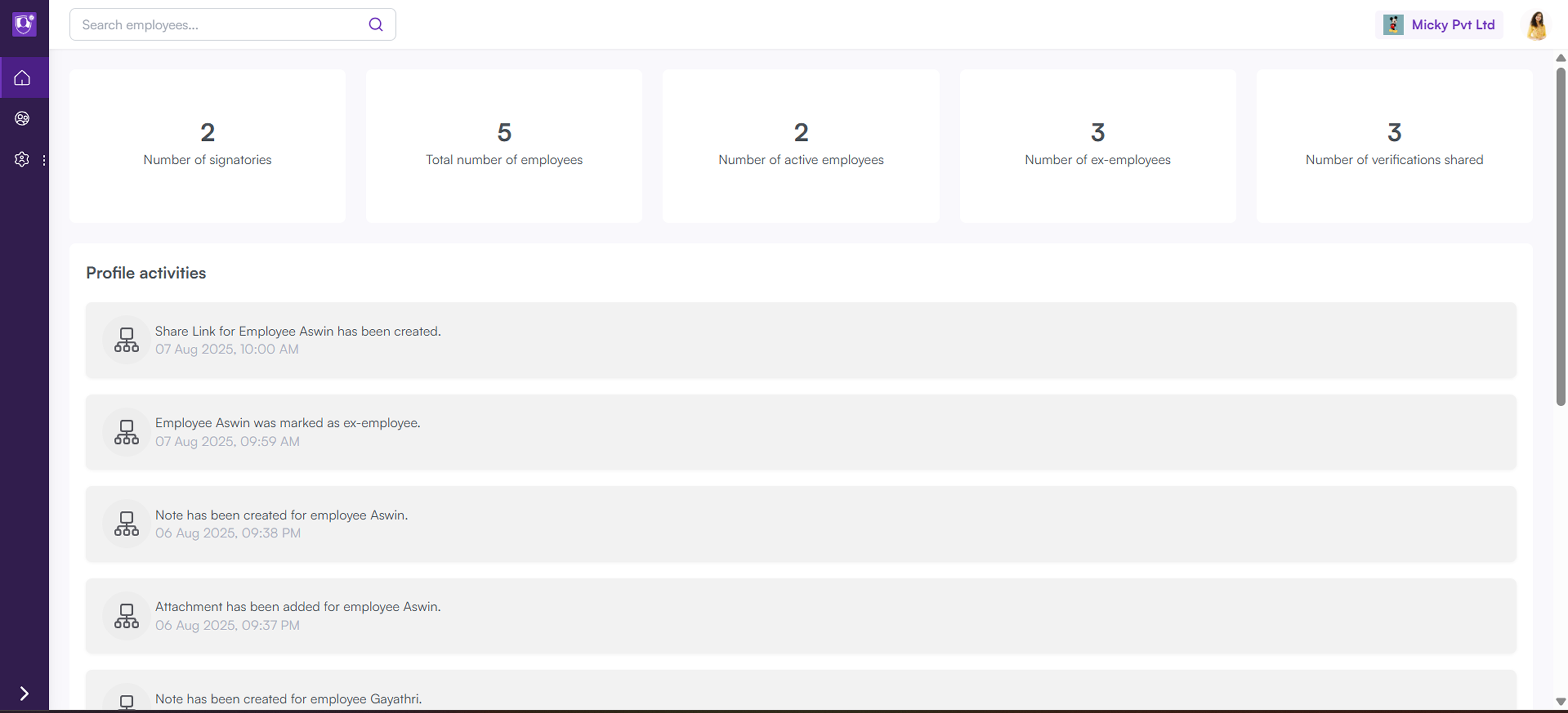Select Number of active employees card
Viewport: 1568px width, 713px height.
(800, 146)
